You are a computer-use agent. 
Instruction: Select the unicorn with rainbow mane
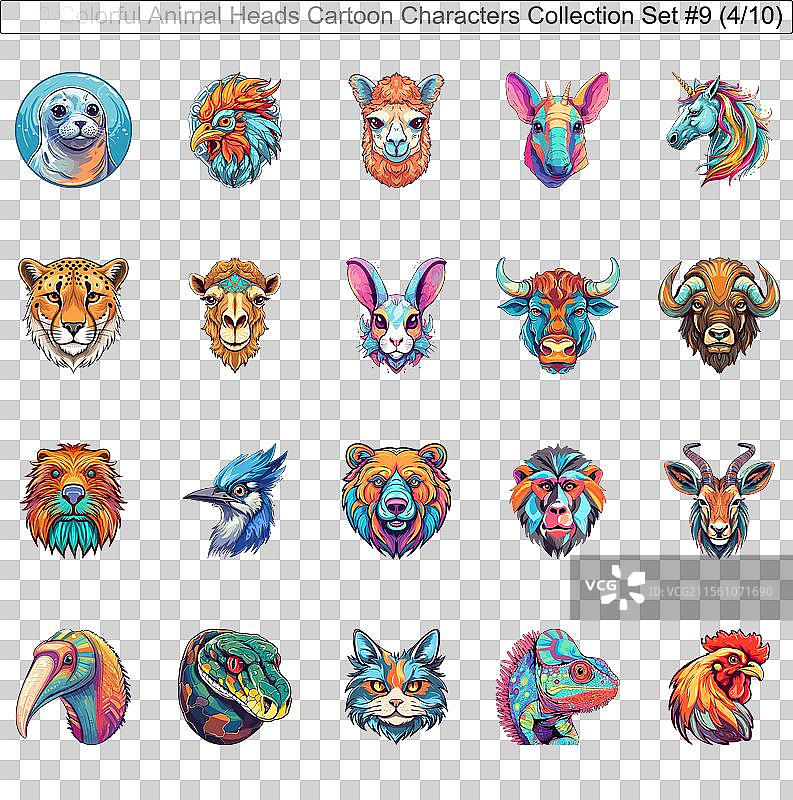pyautogui.click(x=716, y=125)
